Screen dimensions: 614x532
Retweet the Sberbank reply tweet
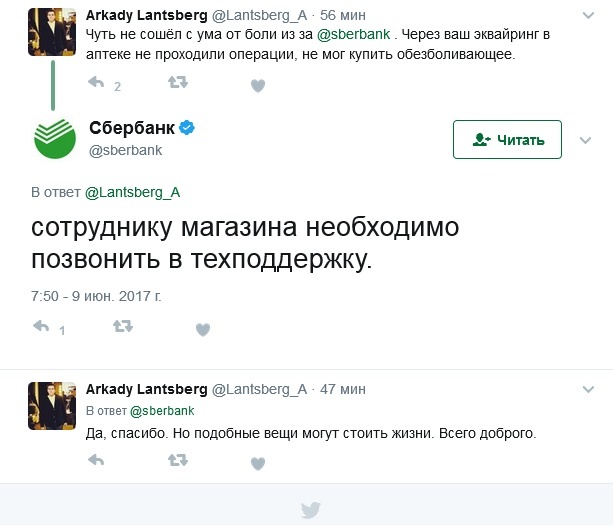coord(123,327)
